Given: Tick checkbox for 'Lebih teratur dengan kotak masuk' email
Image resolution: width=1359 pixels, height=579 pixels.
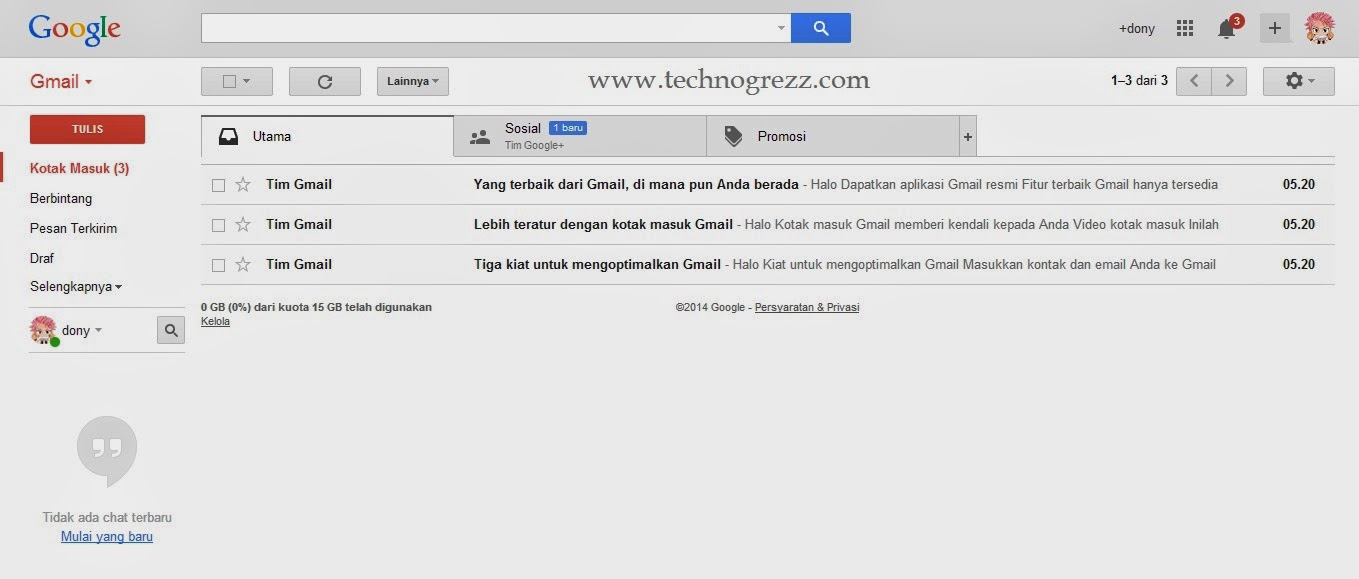Looking at the screenshot, I should (x=218, y=225).
